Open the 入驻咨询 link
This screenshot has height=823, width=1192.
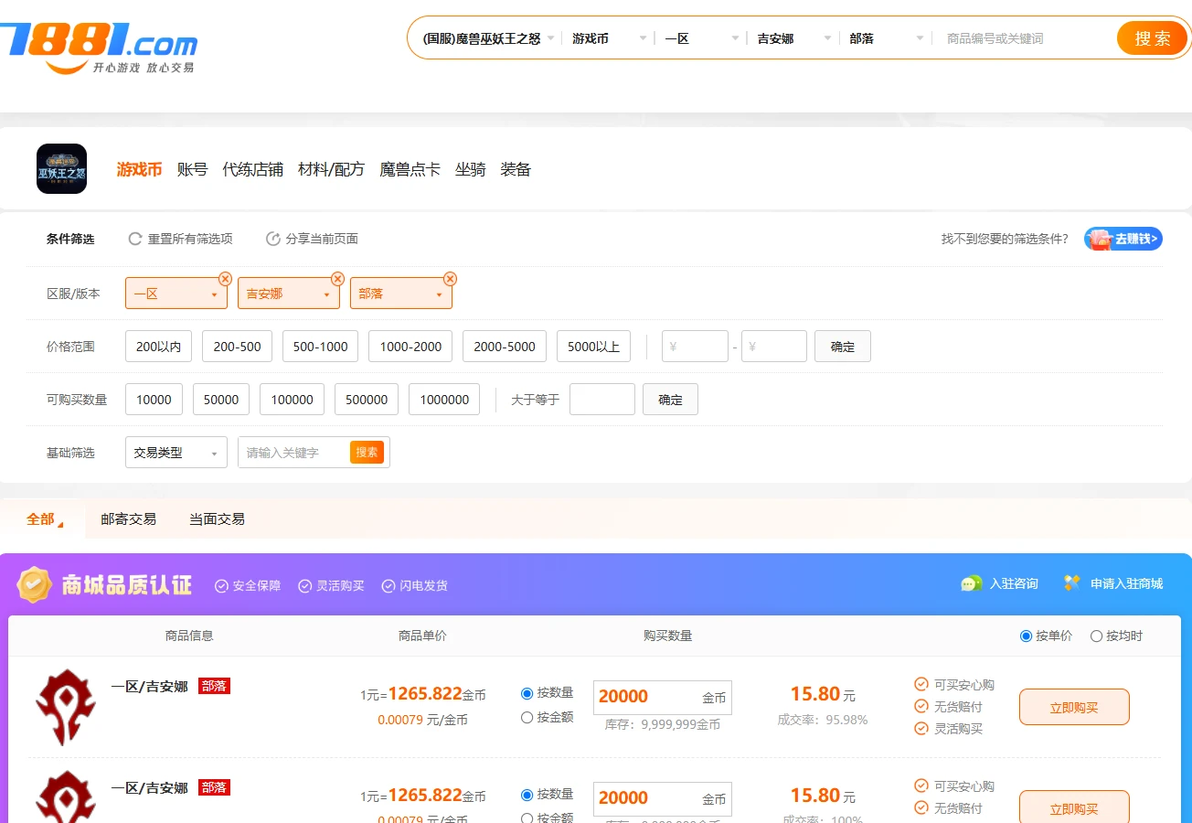pos(1013,584)
